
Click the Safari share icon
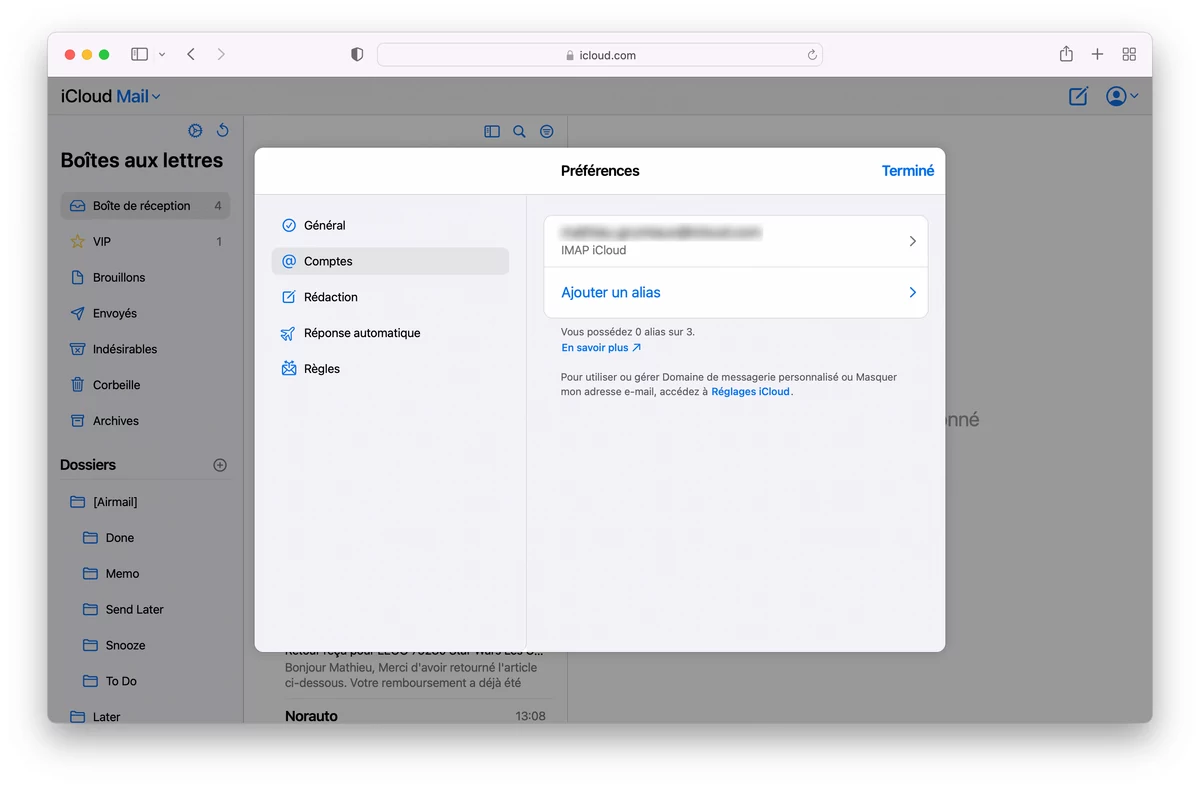(1066, 54)
